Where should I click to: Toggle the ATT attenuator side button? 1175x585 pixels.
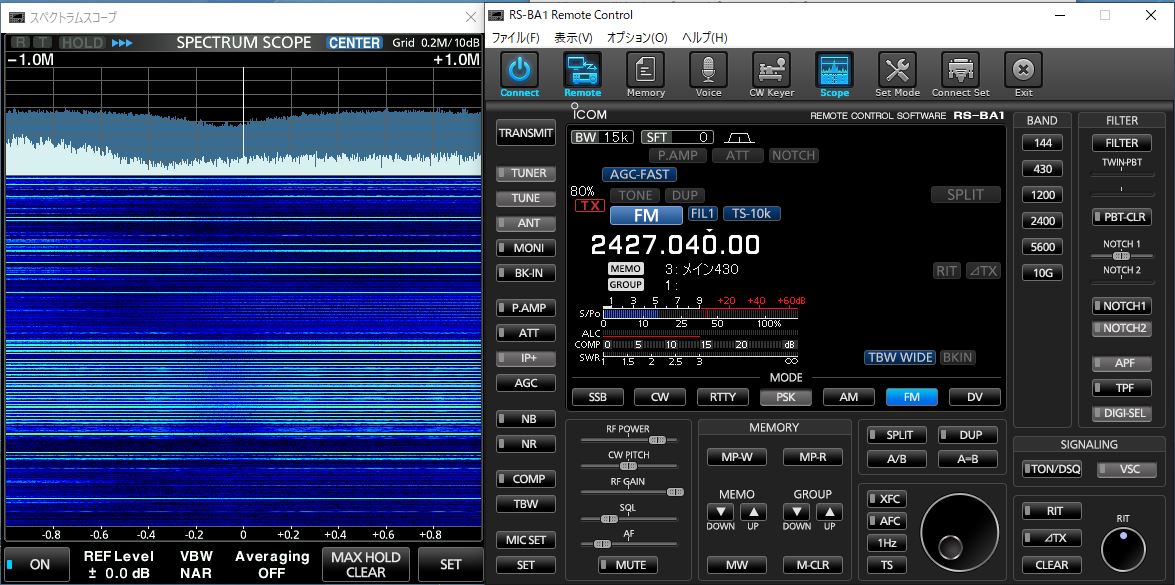point(526,333)
